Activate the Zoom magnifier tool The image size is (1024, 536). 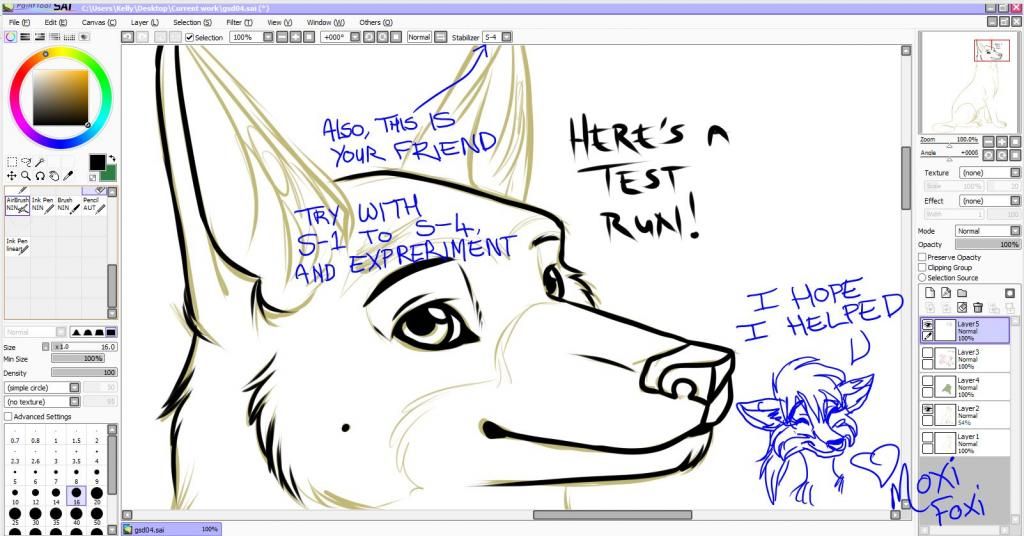coord(26,176)
